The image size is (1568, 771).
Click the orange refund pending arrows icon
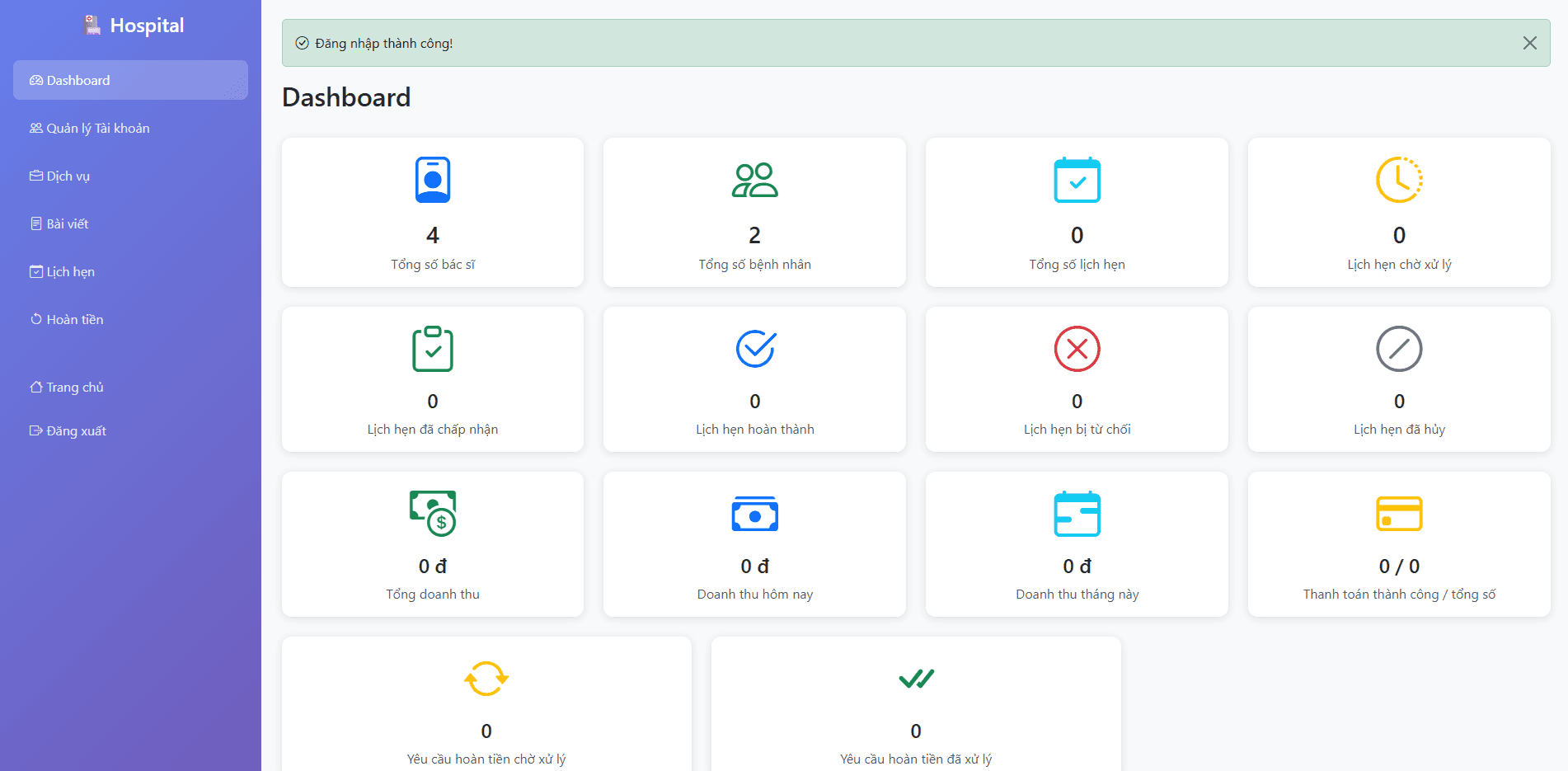[486, 679]
